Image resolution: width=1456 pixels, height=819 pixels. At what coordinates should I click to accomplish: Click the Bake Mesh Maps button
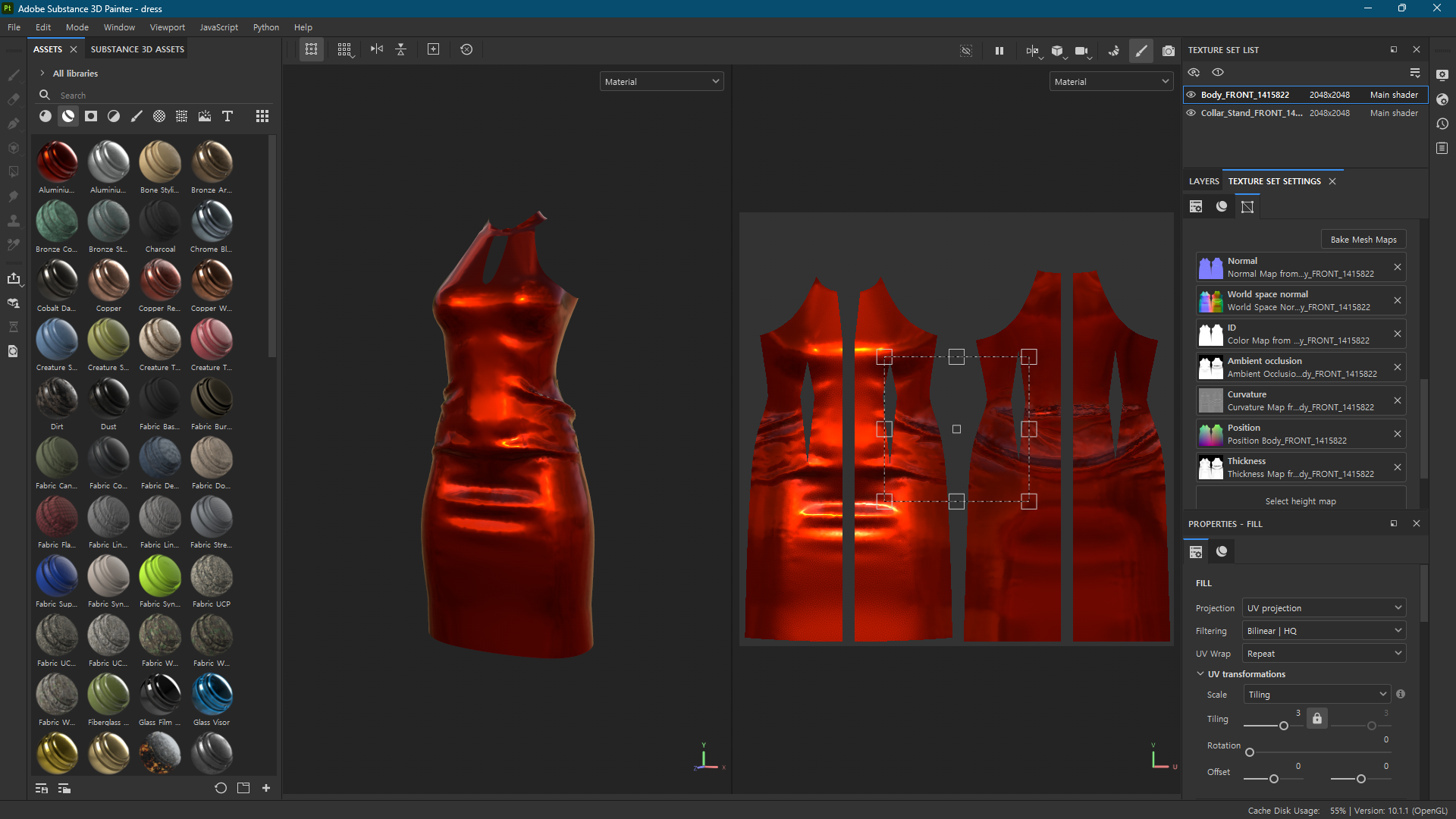(1363, 240)
